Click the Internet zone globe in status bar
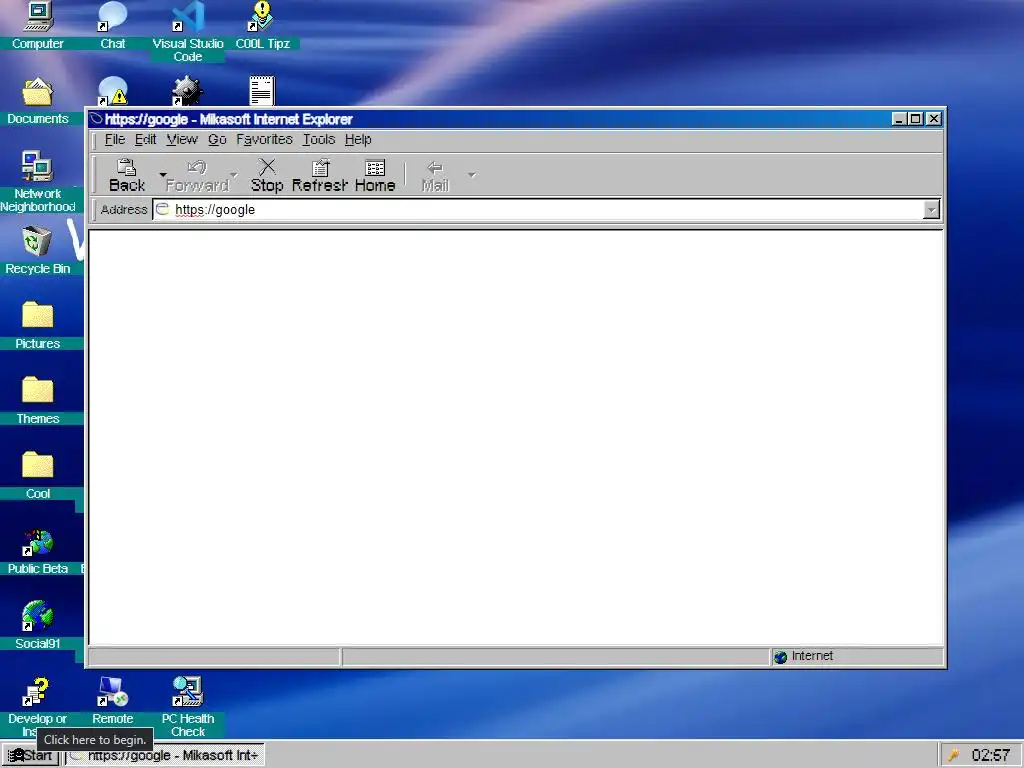This screenshot has height=768, width=1024. 780,657
